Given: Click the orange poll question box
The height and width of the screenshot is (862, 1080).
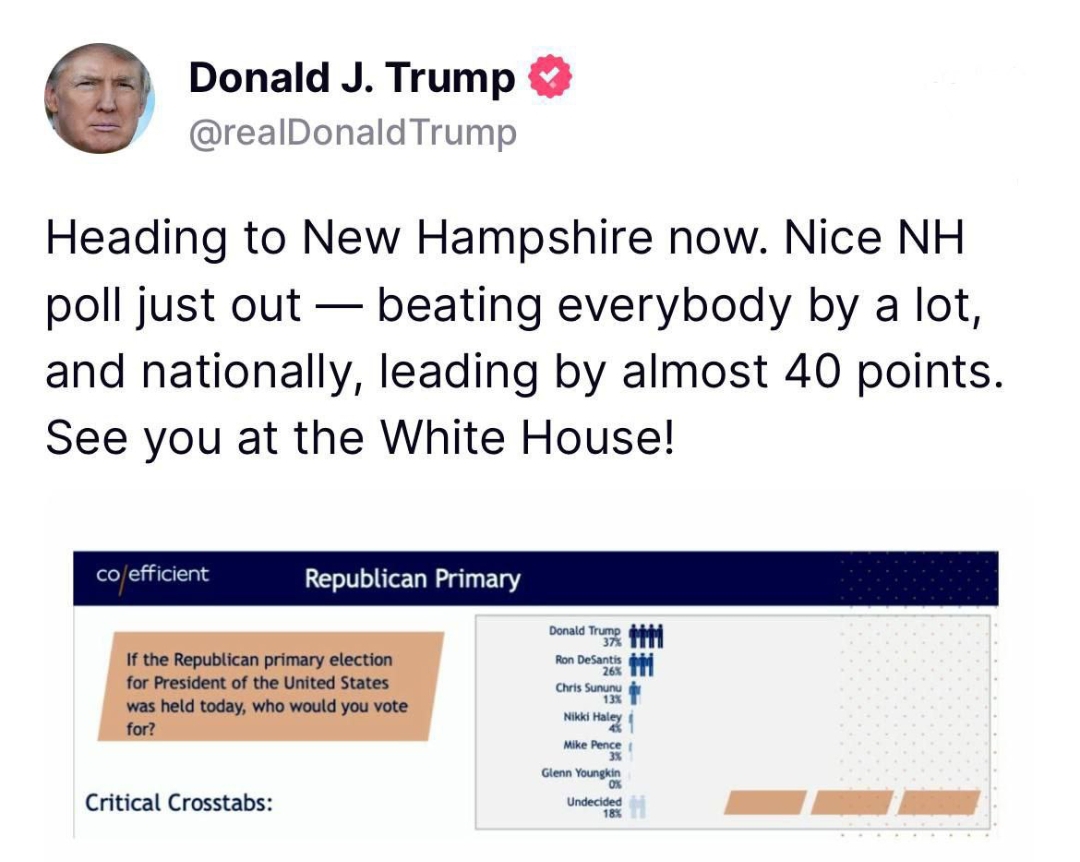Looking at the screenshot, I should coord(271,686).
